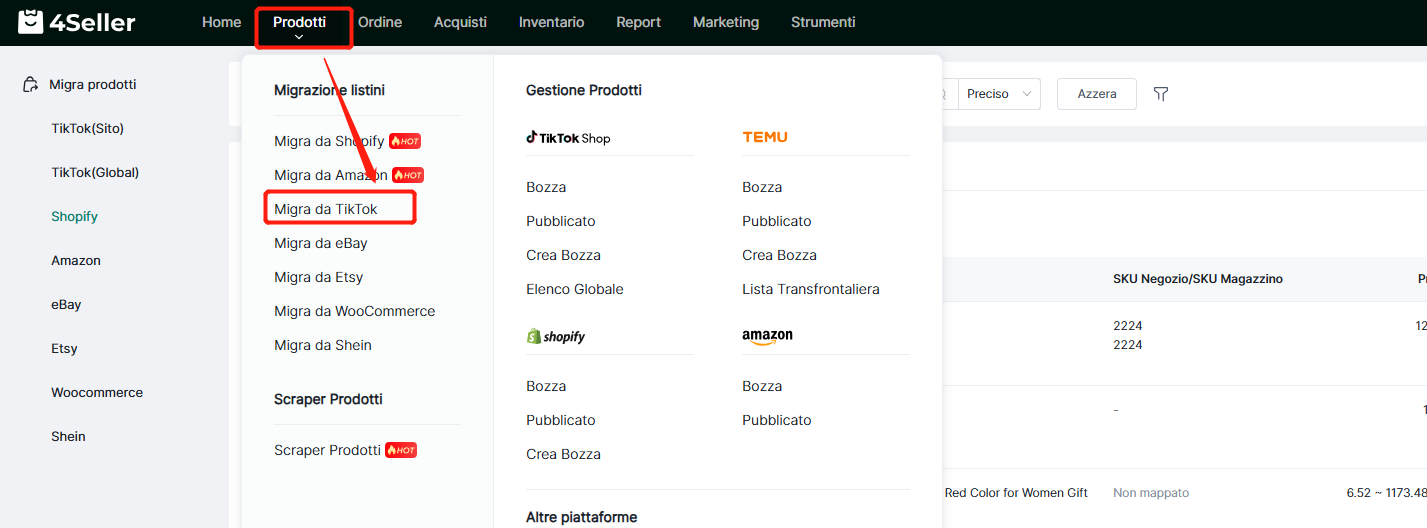Open Elenco Globale
The width and height of the screenshot is (1427, 528).
point(575,289)
